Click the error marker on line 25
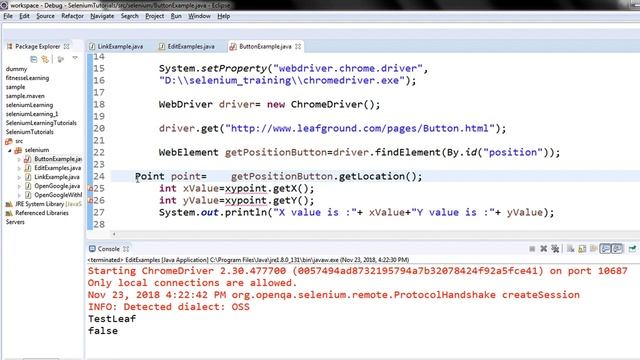The height and width of the screenshot is (360, 640). pos(91,188)
